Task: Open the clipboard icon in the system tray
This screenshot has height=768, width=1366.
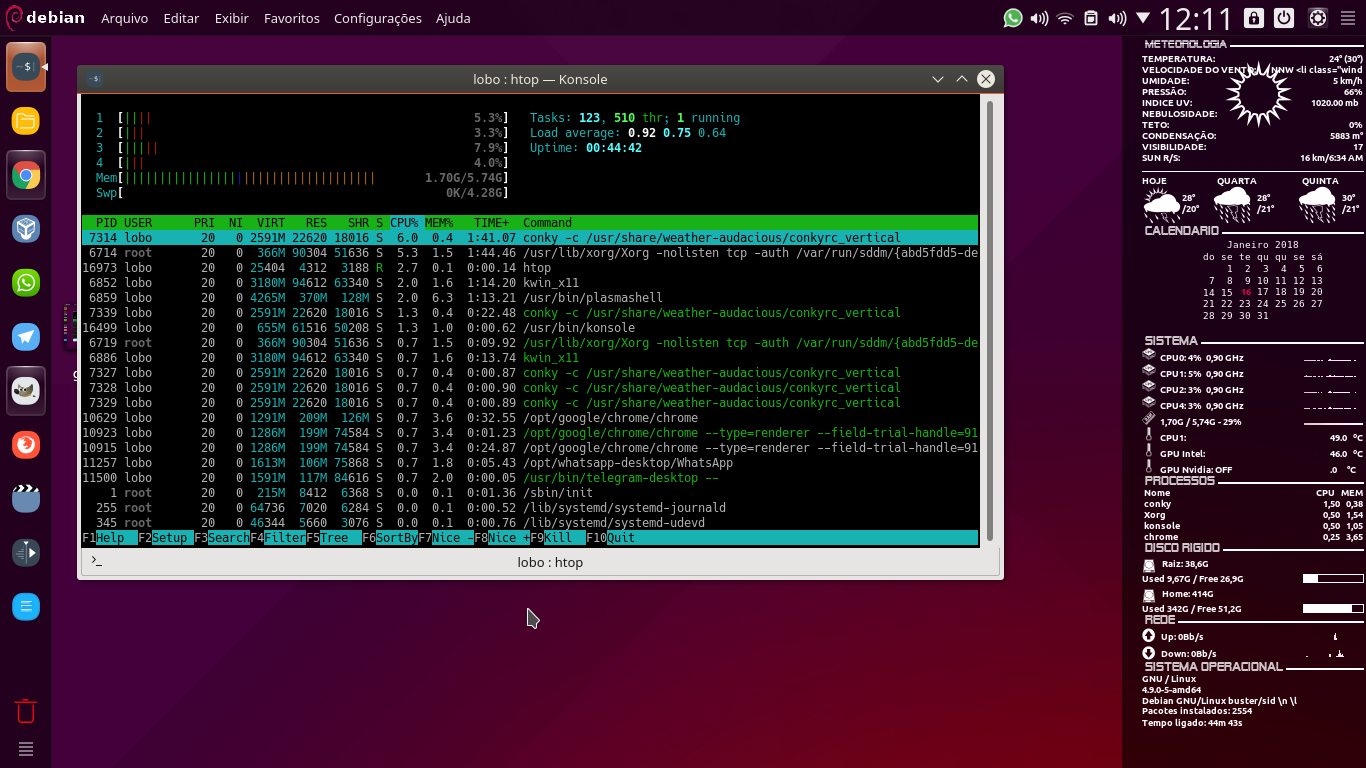Action: (1092, 17)
